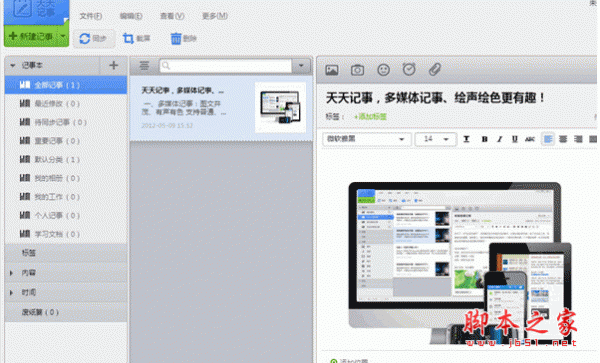
Task: Insert a picture with the image icon
Action: point(332,70)
